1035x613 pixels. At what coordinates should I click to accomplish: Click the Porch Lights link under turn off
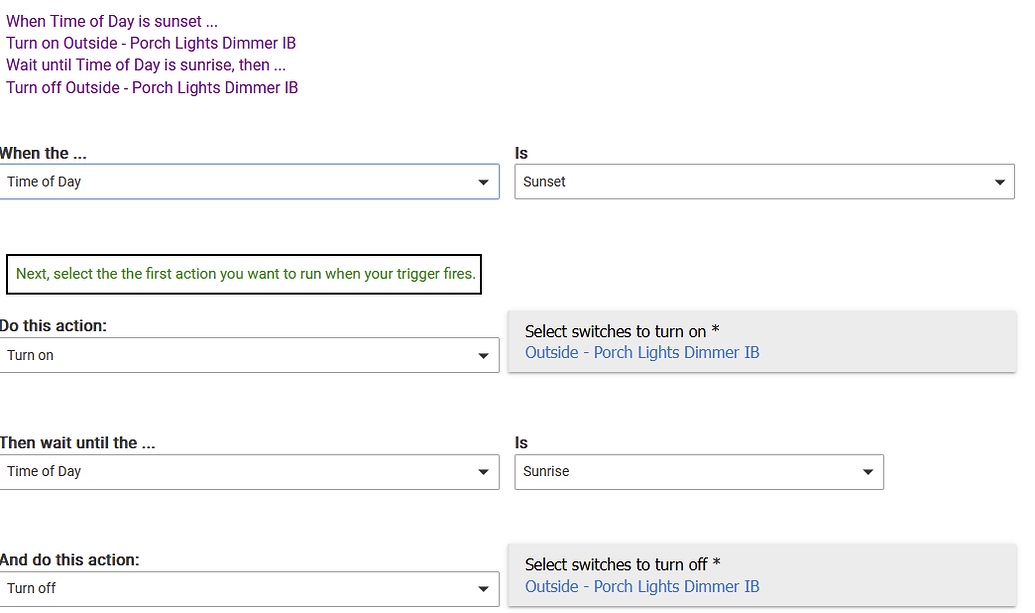[642, 586]
